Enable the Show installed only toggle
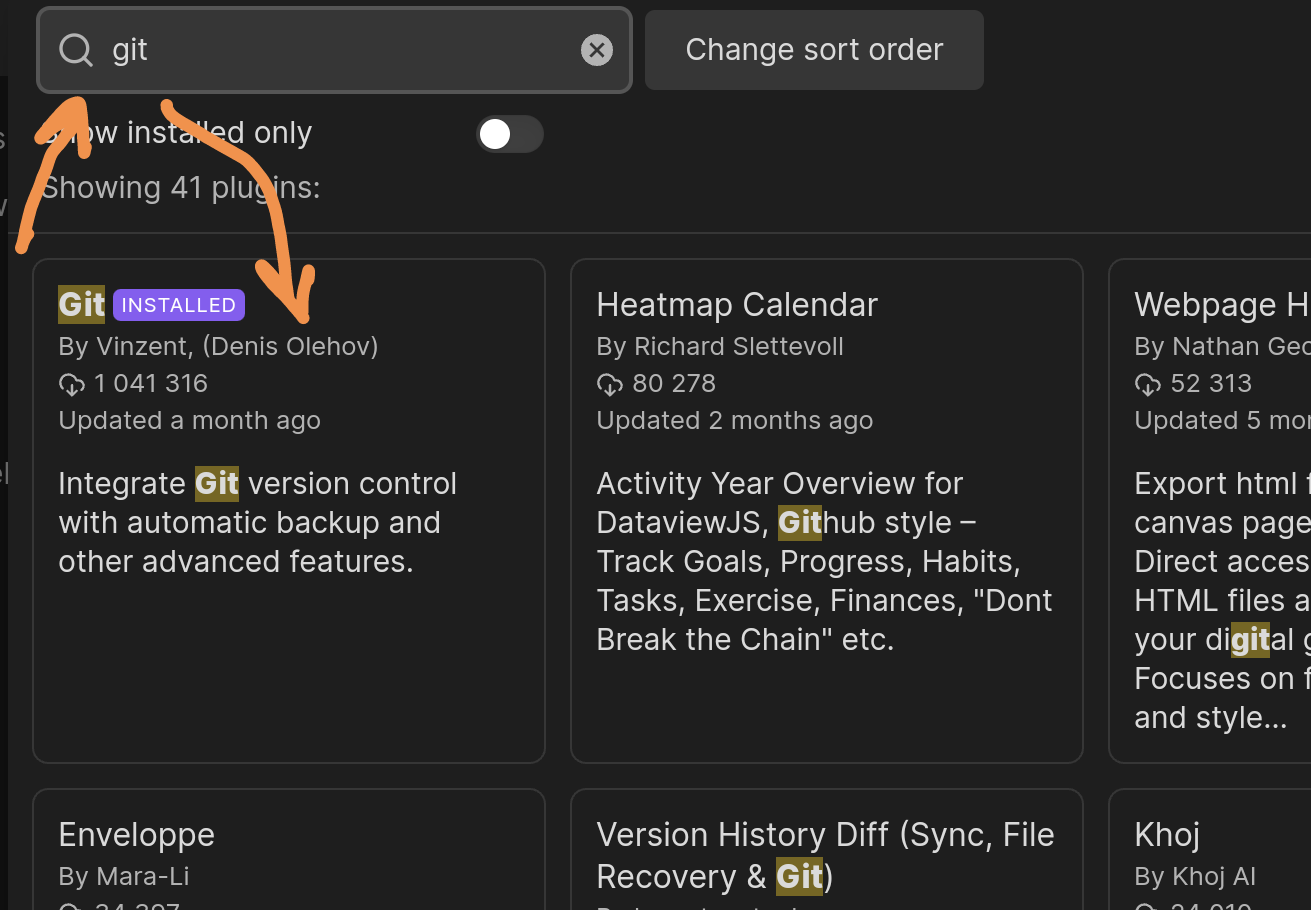1311x910 pixels. point(509,134)
